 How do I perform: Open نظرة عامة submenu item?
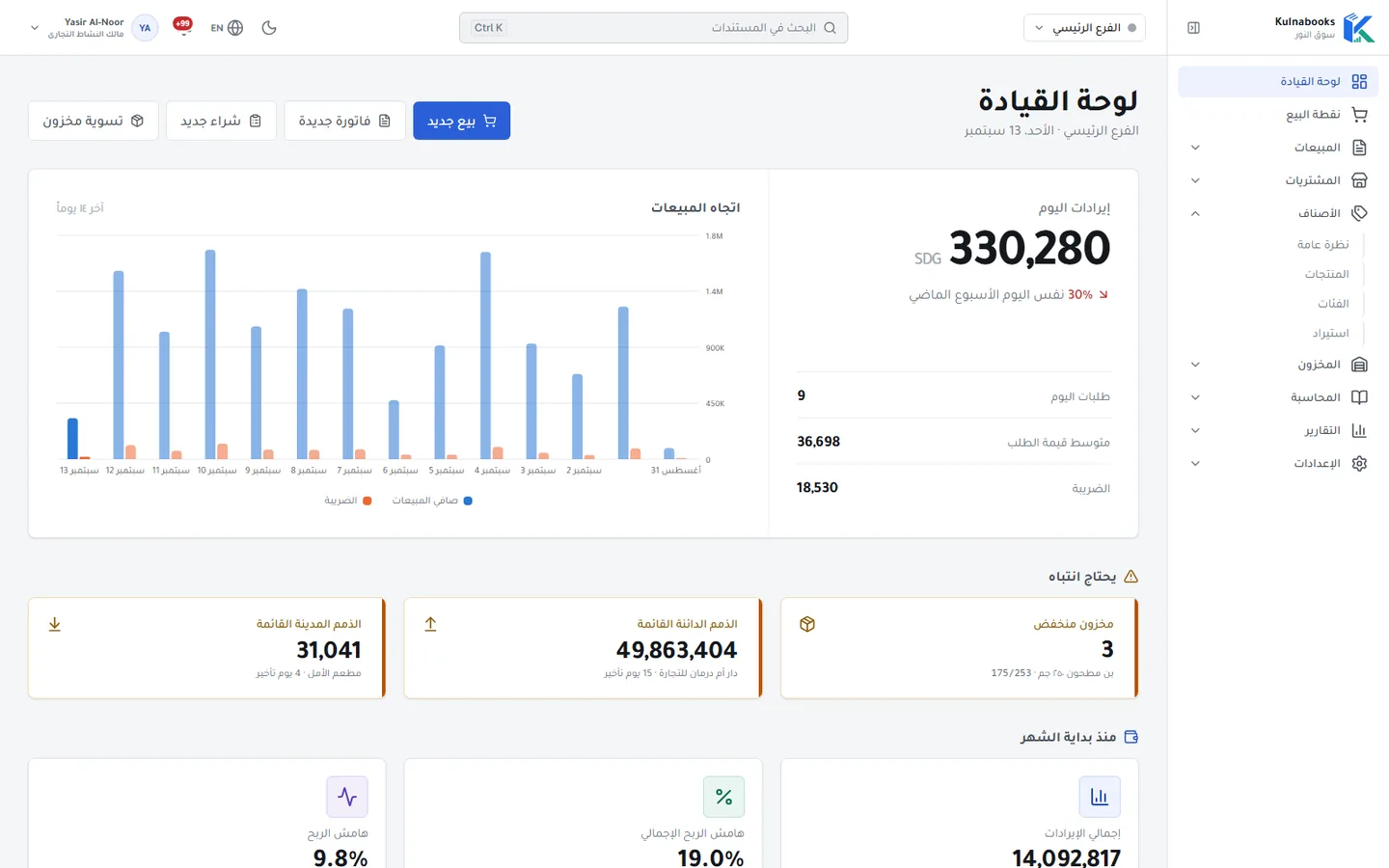pyautogui.click(x=1322, y=245)
